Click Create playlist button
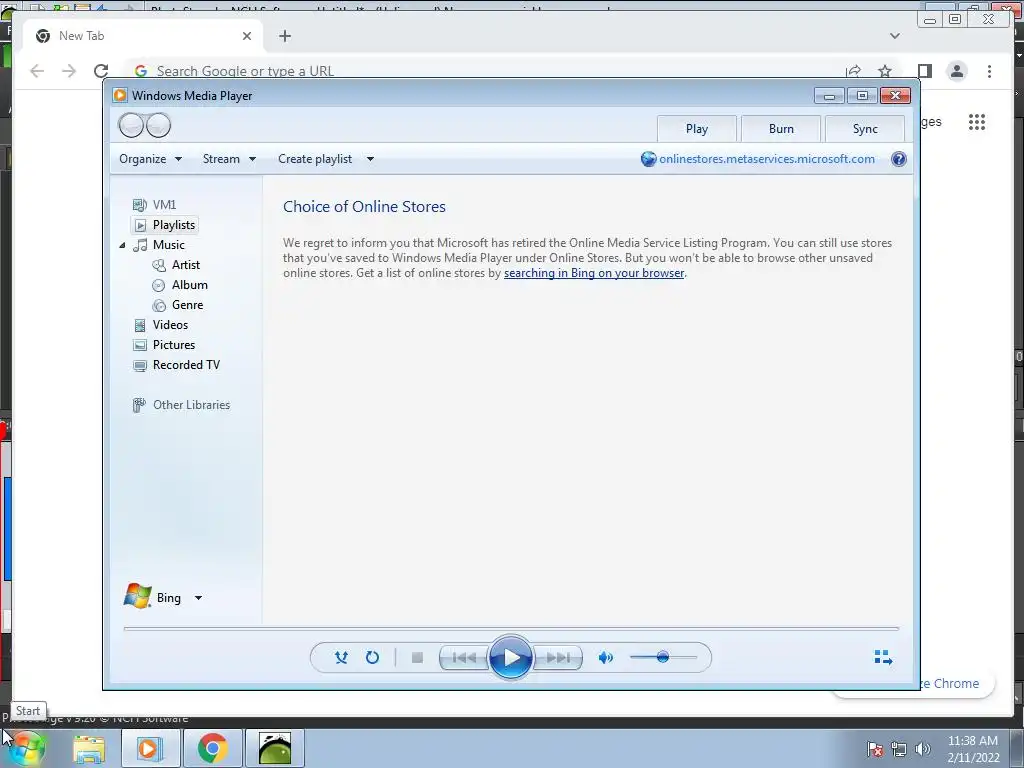Screen dimensions: 1024x768 (x=315, y=159)
